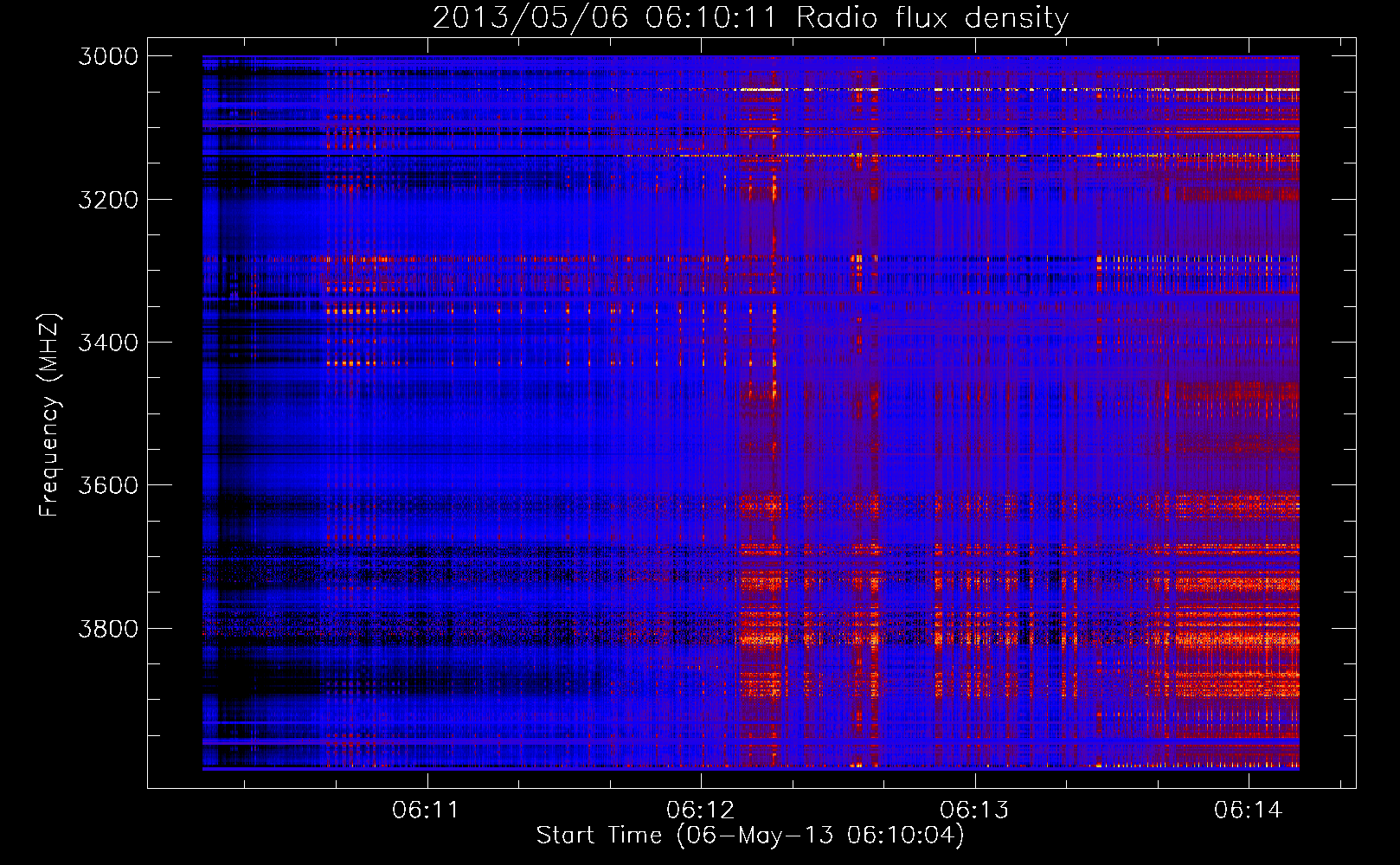The width and height of the screenshot is (1400, 865).
Task: Click the 06:12 time tick label
Action: point(700,810)
